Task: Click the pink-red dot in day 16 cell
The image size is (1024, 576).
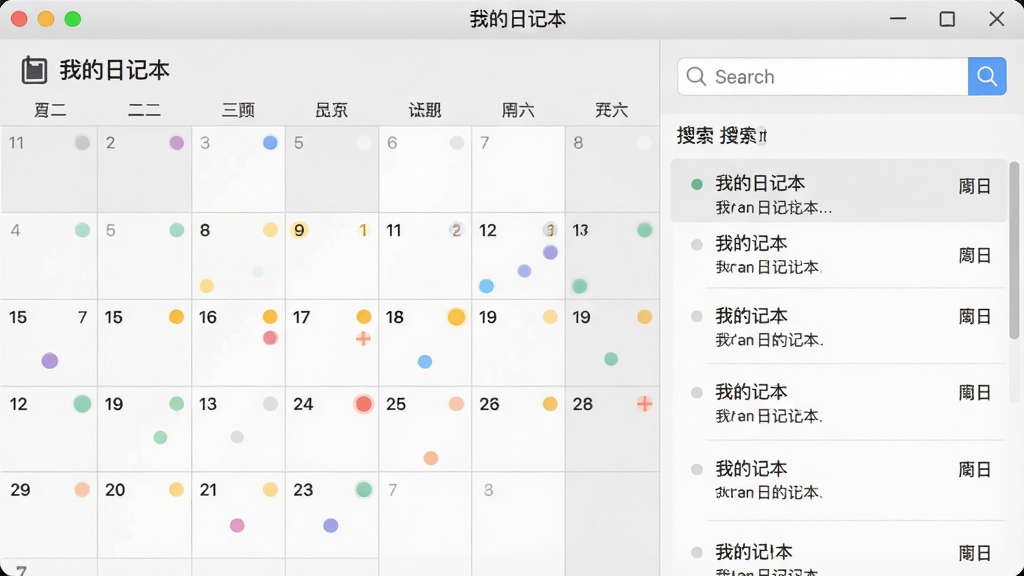Action: click(x=270, y=338)
